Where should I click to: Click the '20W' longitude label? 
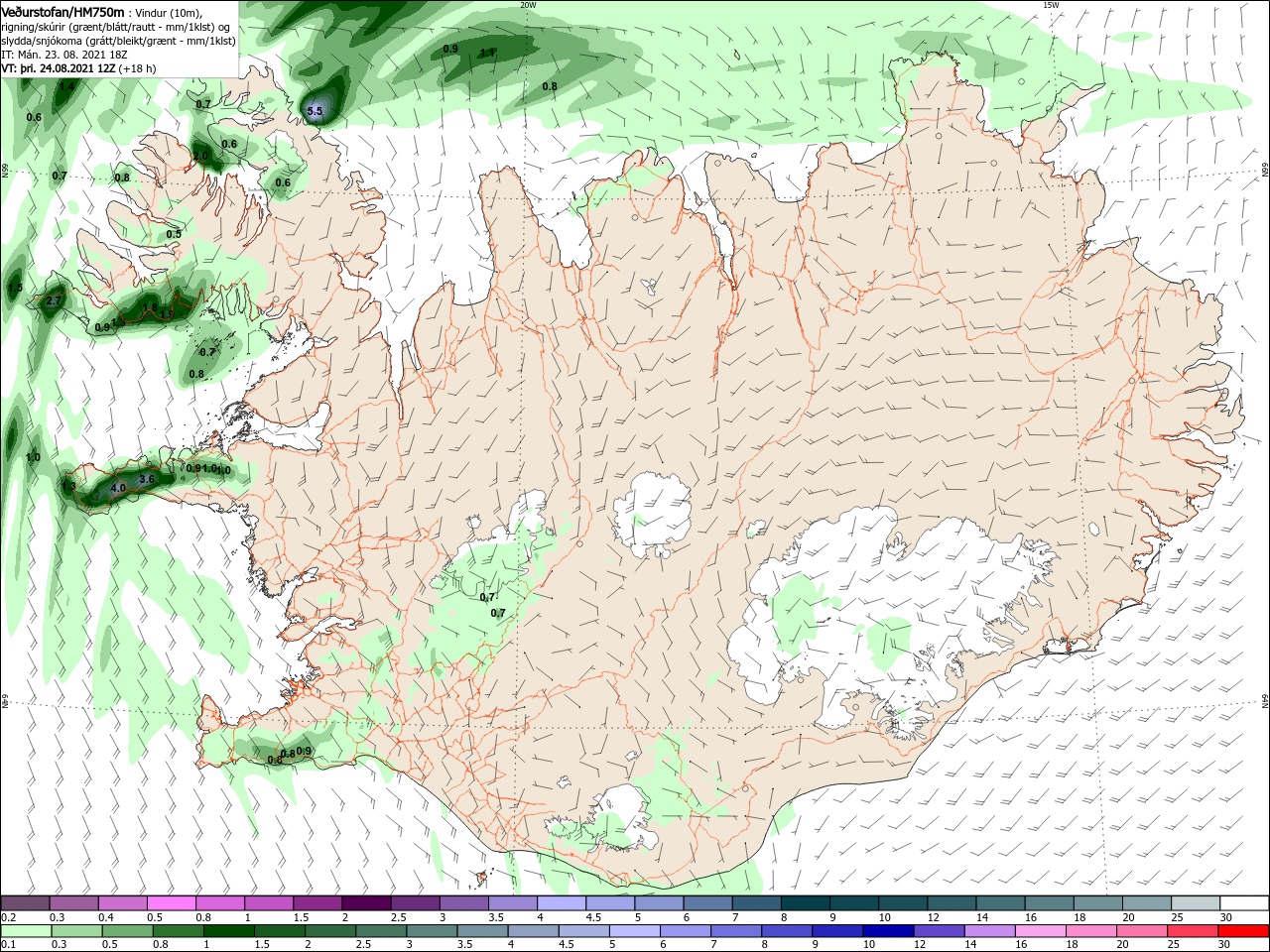[x=528, y=5]
